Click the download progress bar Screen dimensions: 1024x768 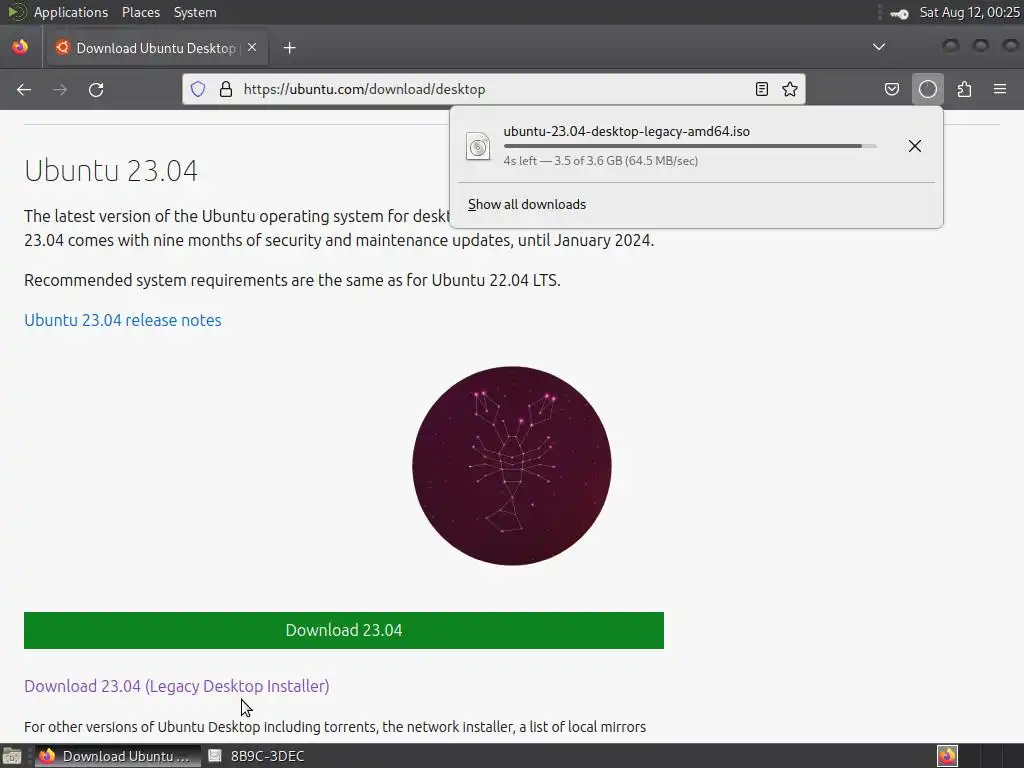click(x=690, y=146)
